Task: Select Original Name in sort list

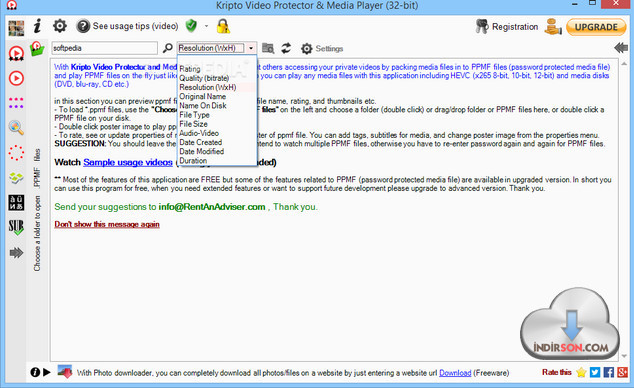Action: (217, 97)
